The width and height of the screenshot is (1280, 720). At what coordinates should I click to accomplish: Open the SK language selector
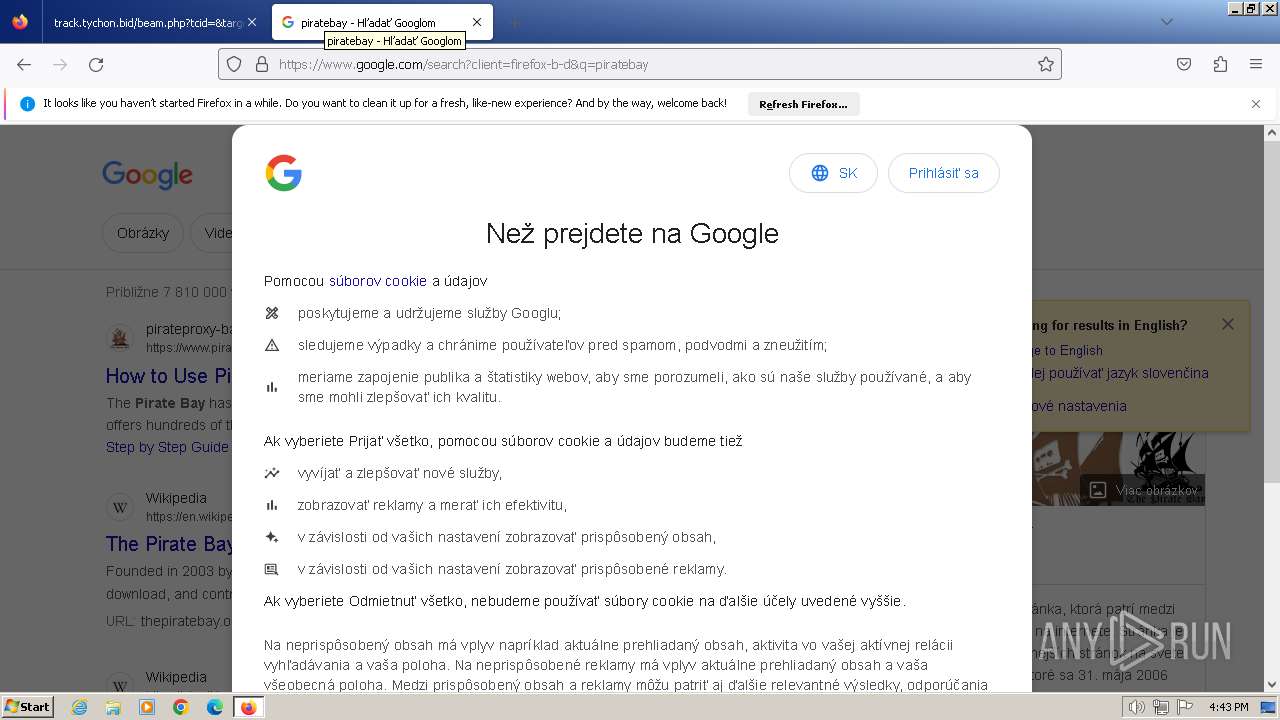(833, 173)
